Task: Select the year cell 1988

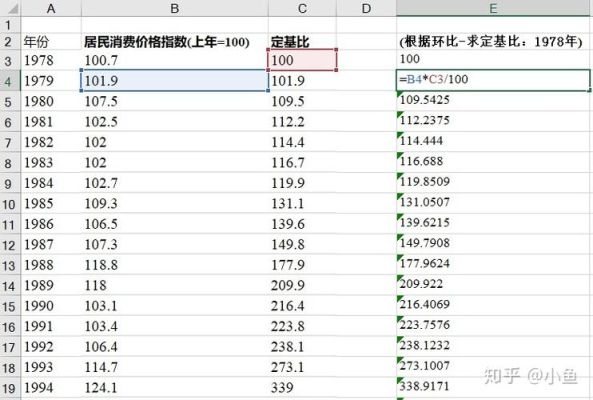Action: coord(51,265)
